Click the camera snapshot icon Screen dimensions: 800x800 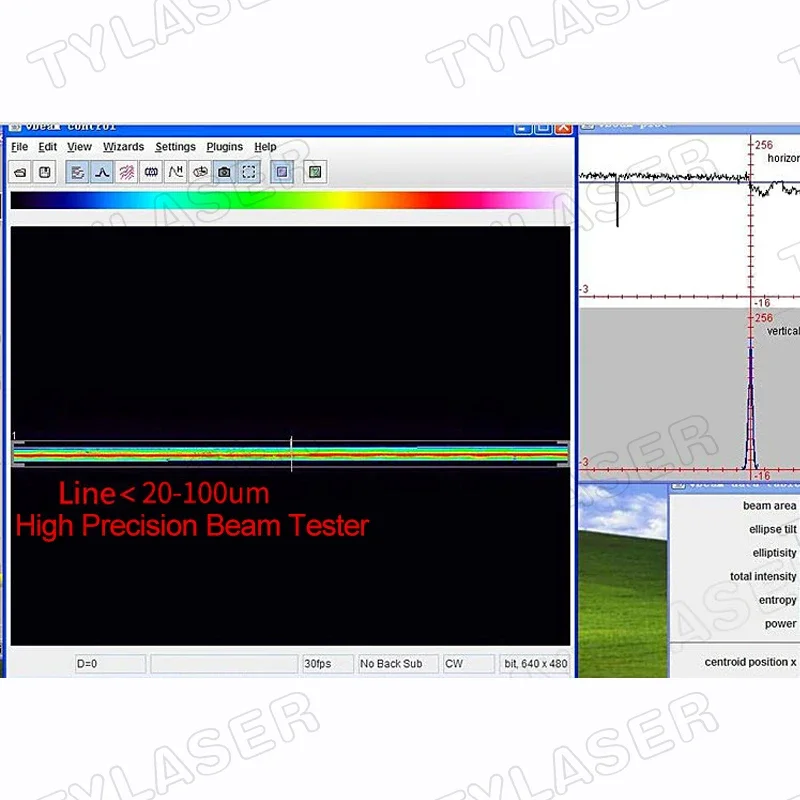click(x=224, y=172)
